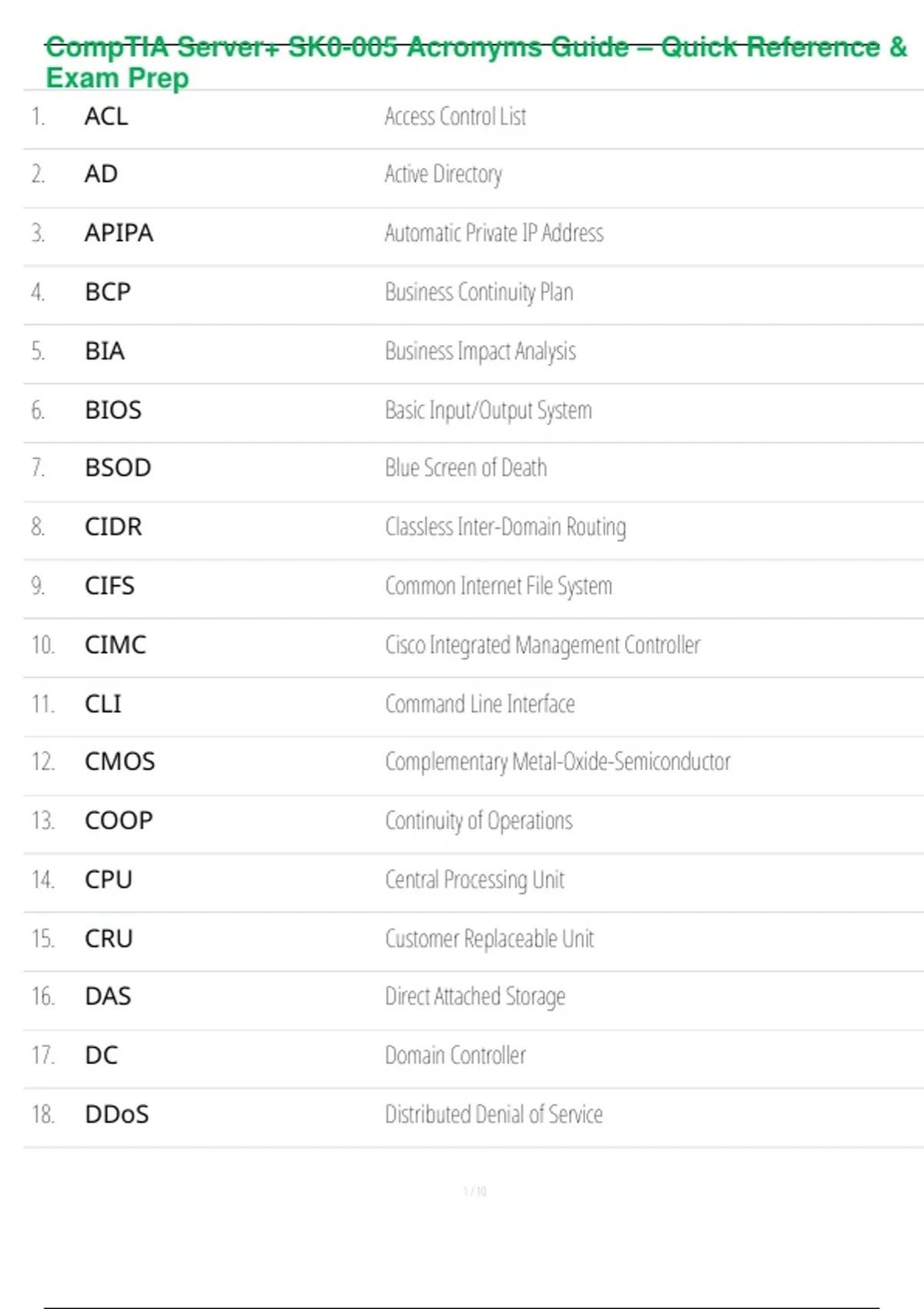Select the BCP acronym term
The image size is (924, 1309).
pos(108,292)
